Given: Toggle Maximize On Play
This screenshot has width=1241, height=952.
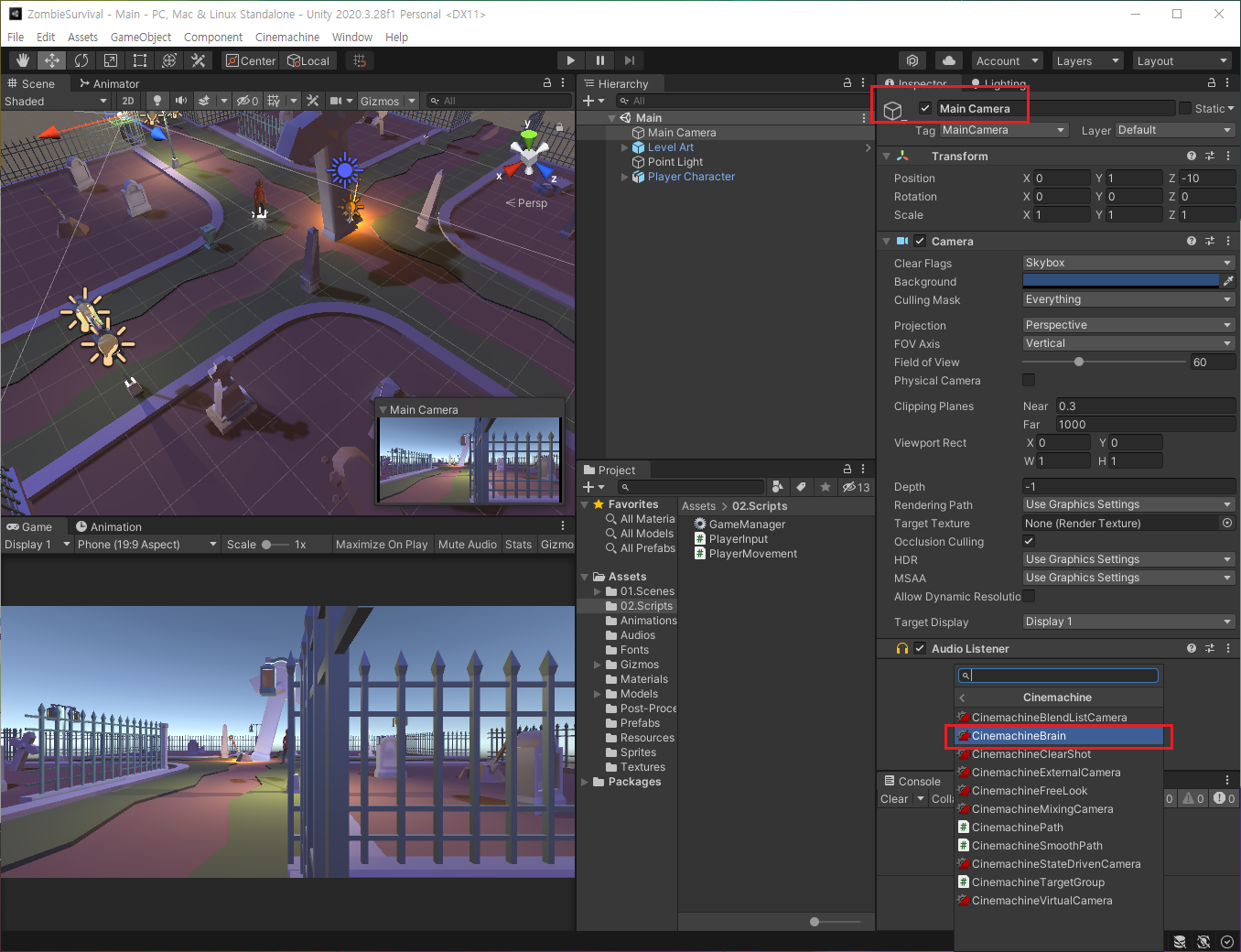Looking at the screenshot, I should click(x=382, y=544).
